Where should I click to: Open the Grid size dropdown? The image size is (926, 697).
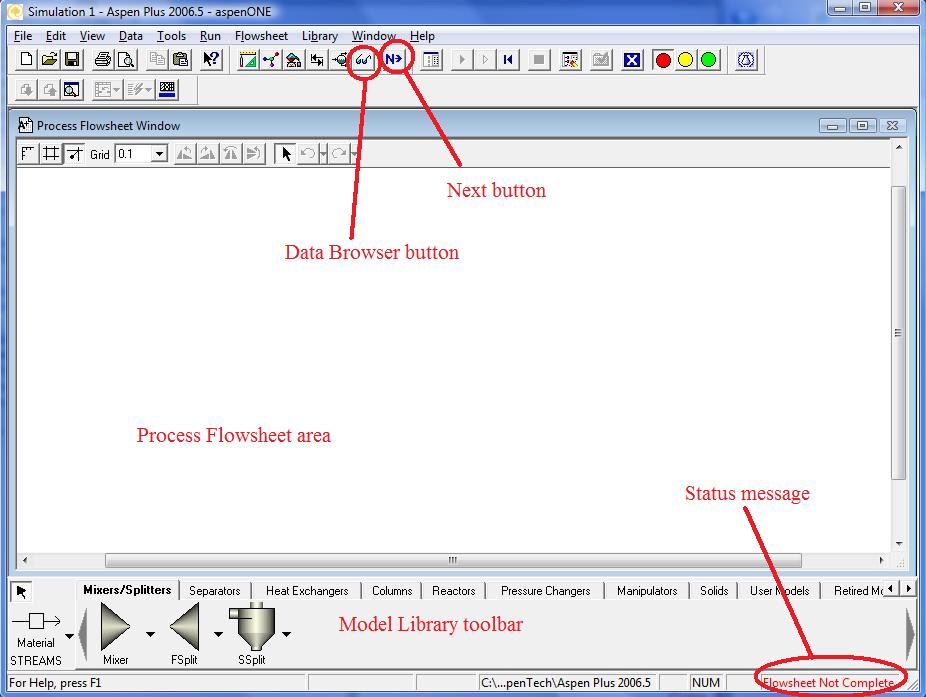158,154
